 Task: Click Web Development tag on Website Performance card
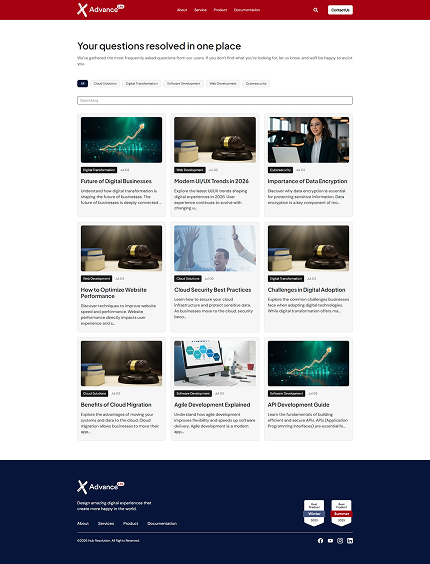[96, 278]
